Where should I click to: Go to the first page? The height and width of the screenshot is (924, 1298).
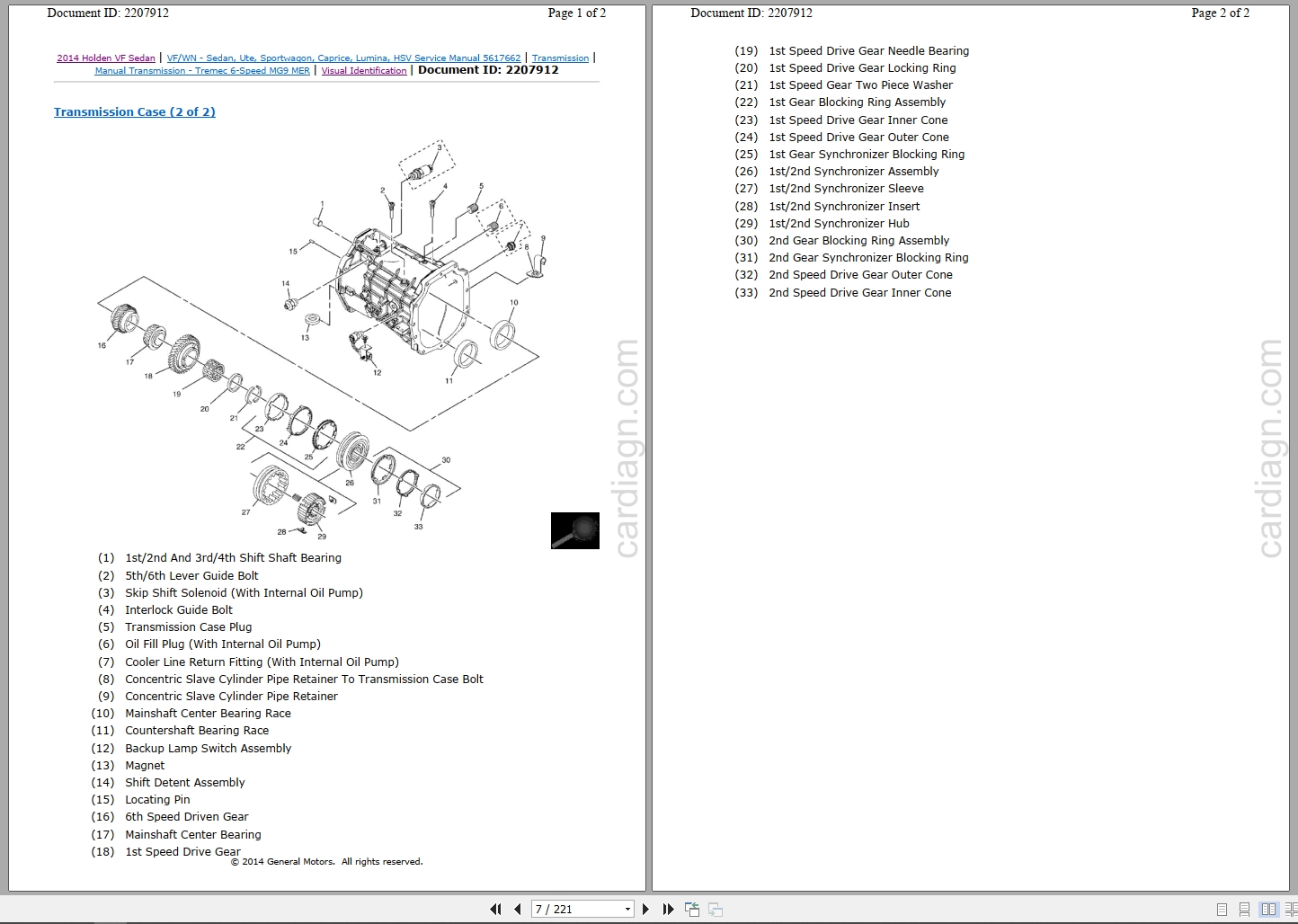(x=495, y=909)
